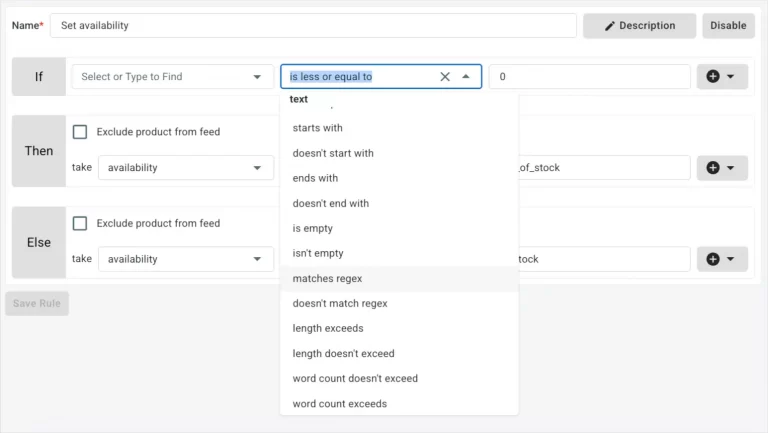Enable Exclude product from feed in Else

pos(80,223)
